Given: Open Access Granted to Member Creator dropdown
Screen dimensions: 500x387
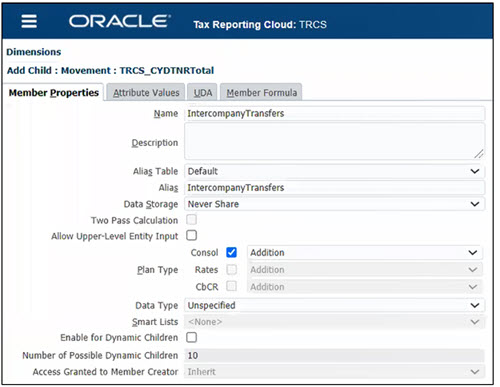Looking at the screenshot, I should point(334,372).
